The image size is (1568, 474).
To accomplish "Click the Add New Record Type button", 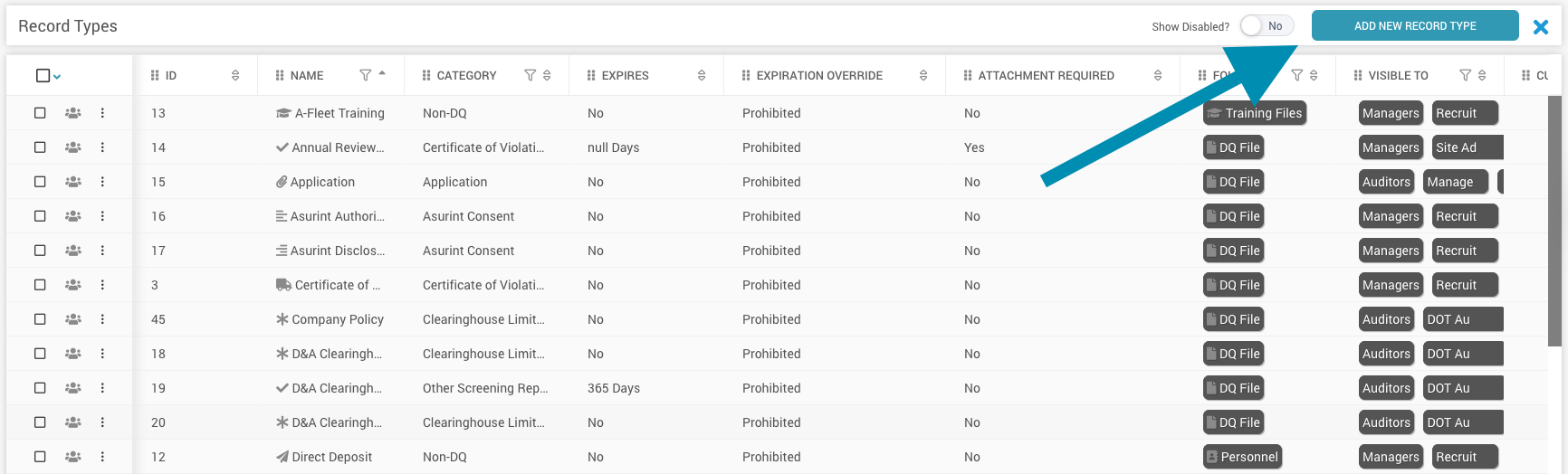I will [x=1414, y=26].
